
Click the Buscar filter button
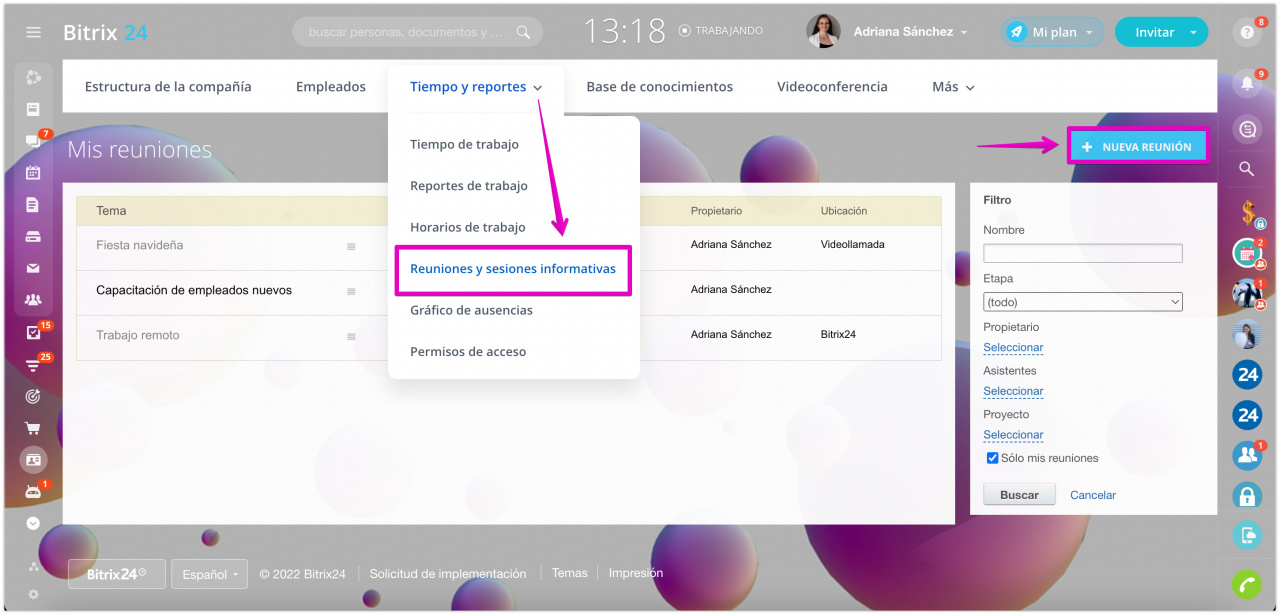[1019, 495]
